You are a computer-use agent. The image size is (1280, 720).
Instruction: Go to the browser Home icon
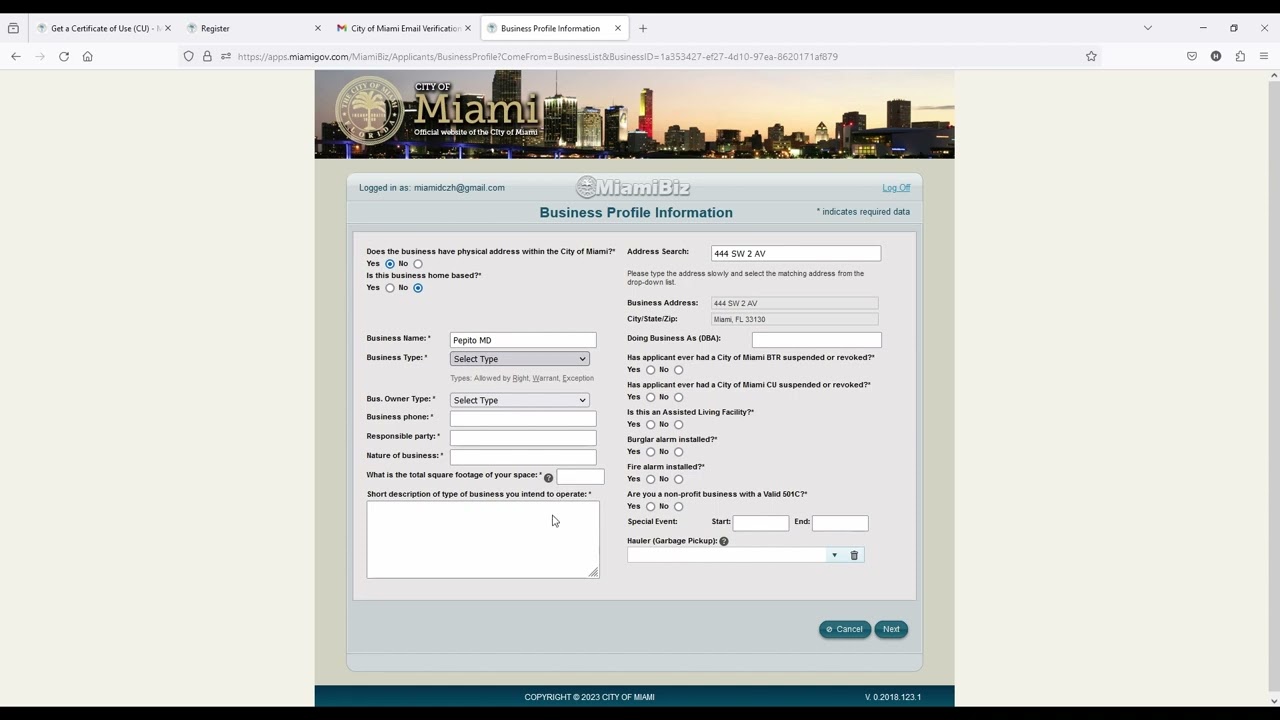pos(88,56)
